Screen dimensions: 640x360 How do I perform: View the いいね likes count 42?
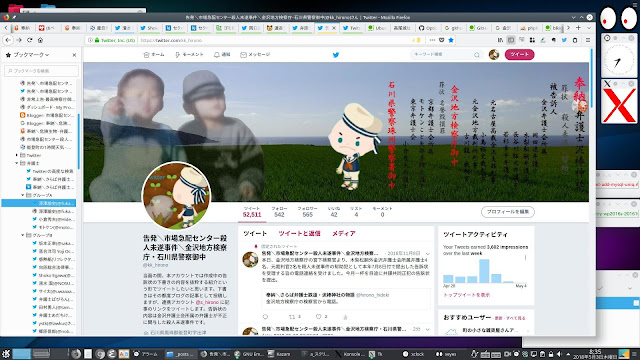point(334,212)
